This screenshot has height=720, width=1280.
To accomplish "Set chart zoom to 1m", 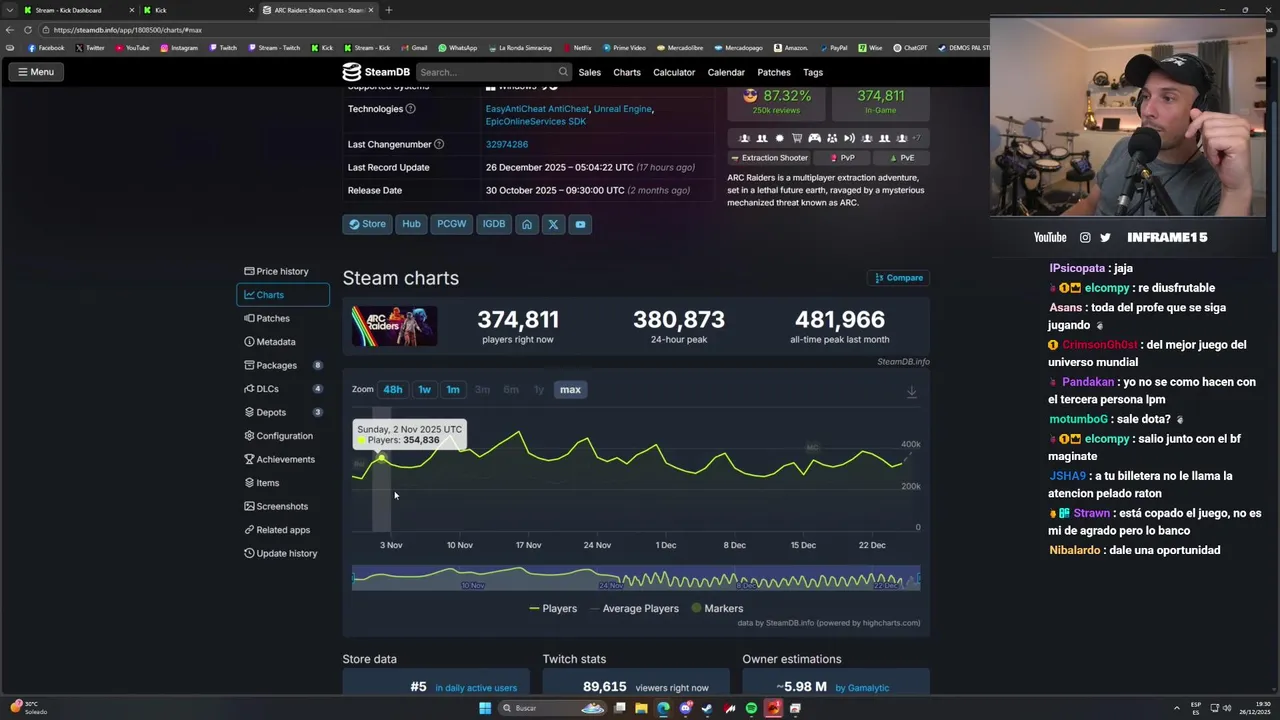I will (x=453, y=389).
